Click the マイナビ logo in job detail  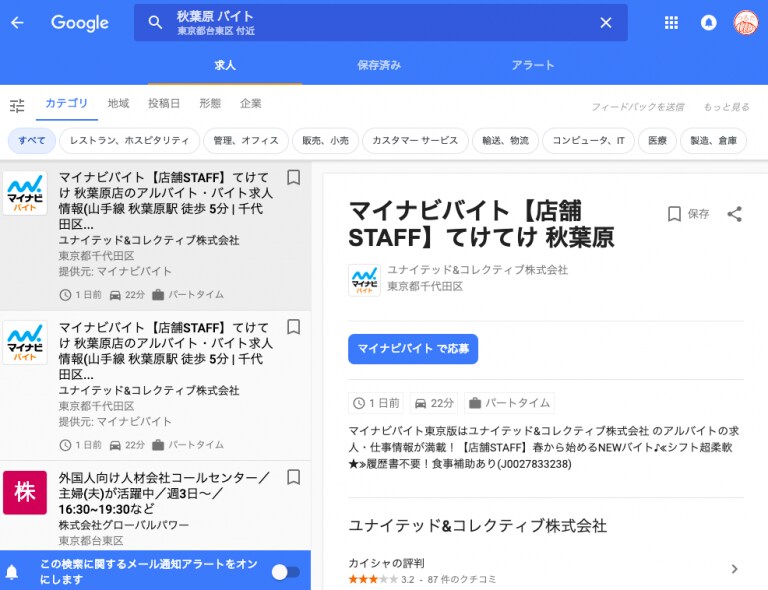click(x=364, y=280)
